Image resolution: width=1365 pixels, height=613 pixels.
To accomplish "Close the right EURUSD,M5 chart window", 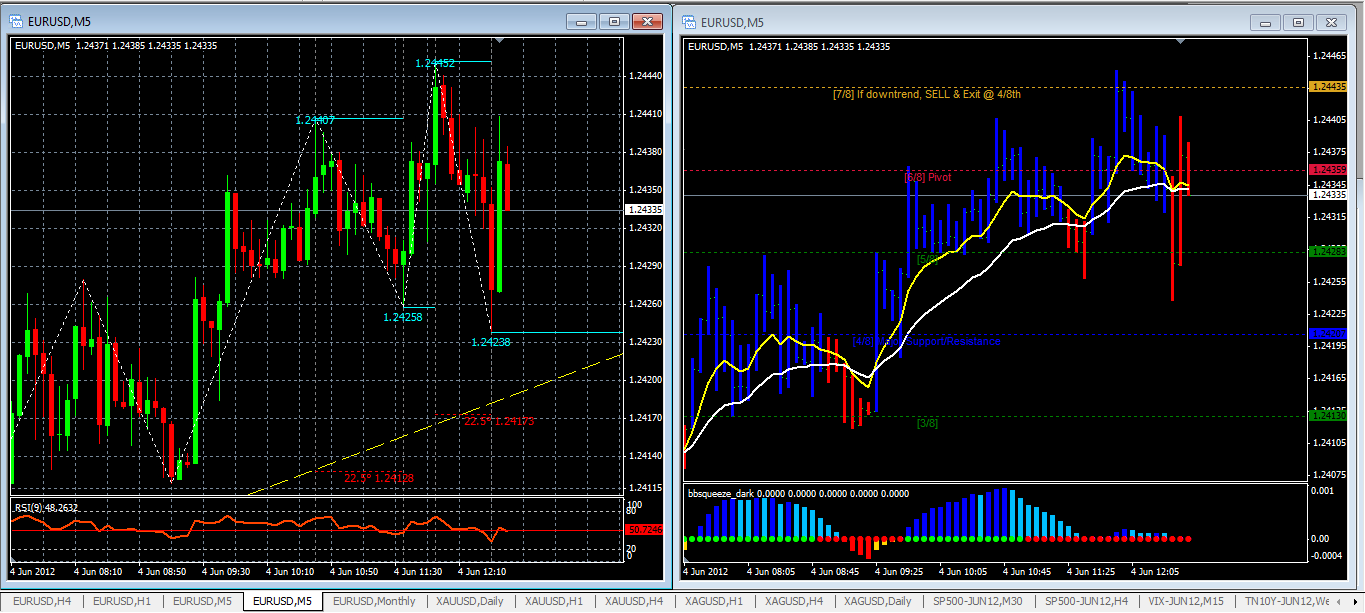I will 1332,22.
